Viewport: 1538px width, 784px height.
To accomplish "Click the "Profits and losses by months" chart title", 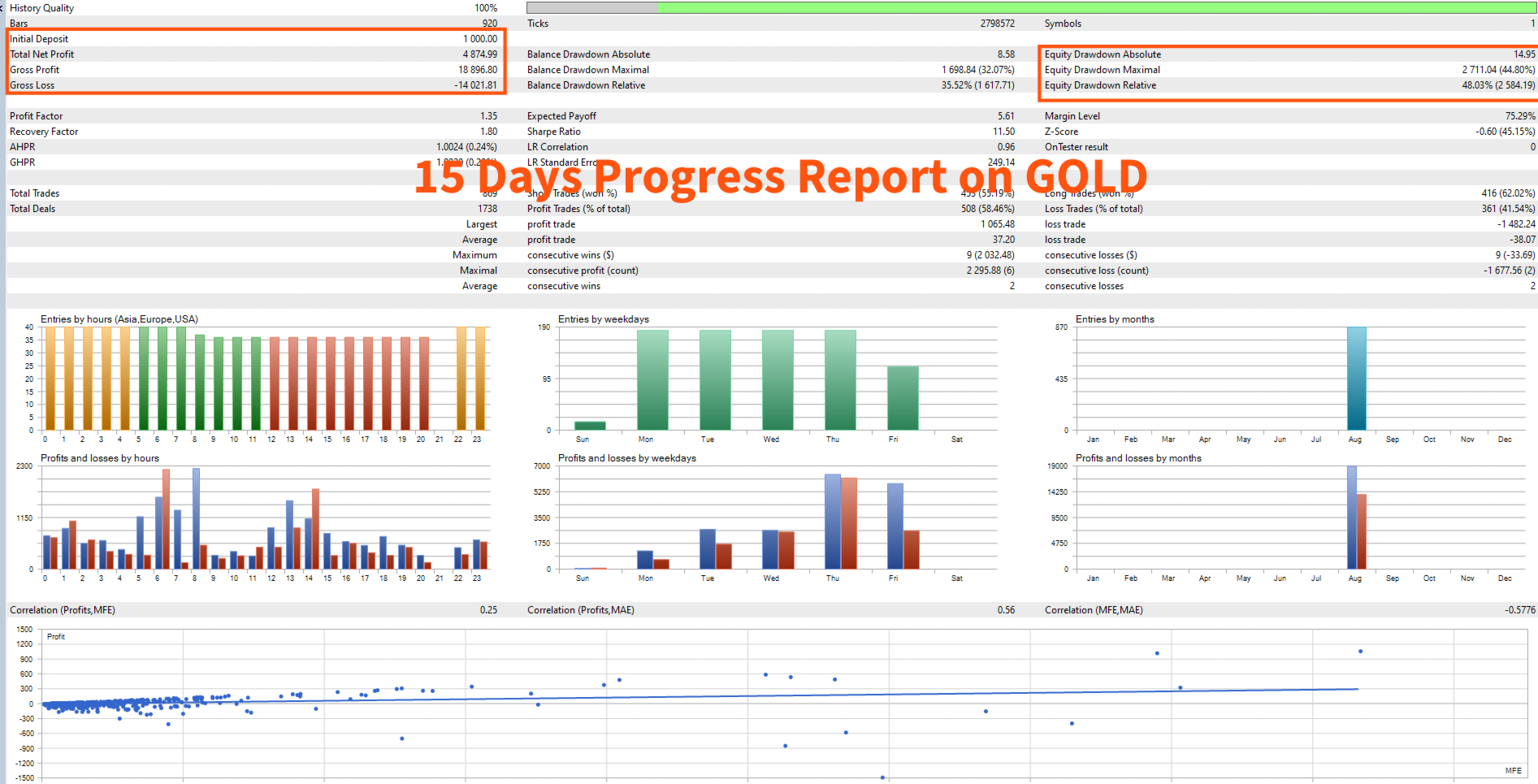I will point(1138,458).
